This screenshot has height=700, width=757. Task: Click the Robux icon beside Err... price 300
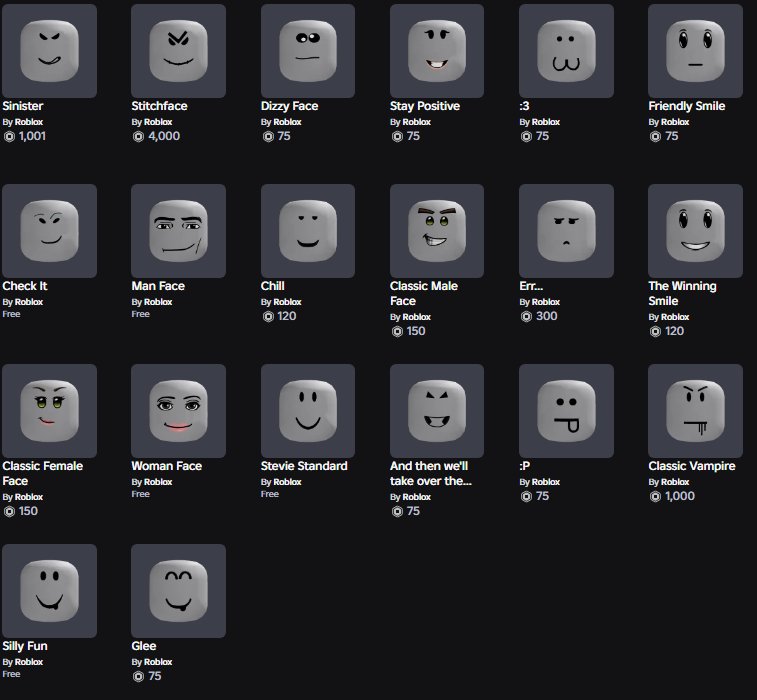tap(526, 317)
